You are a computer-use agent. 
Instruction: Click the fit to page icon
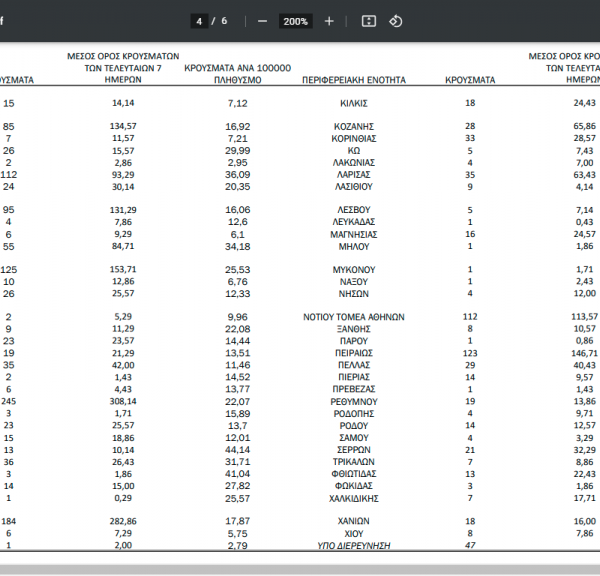click(369, 21)
